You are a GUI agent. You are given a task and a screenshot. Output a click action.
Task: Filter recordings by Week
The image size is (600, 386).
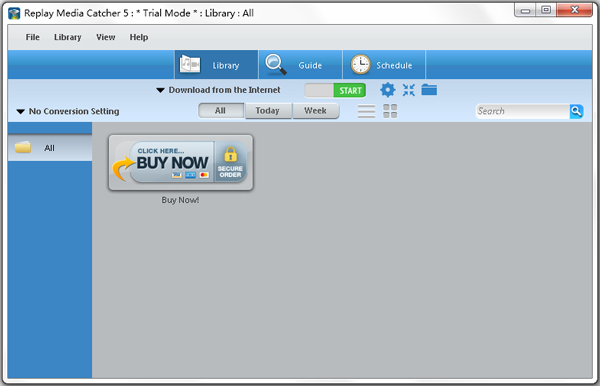point(316,111)
